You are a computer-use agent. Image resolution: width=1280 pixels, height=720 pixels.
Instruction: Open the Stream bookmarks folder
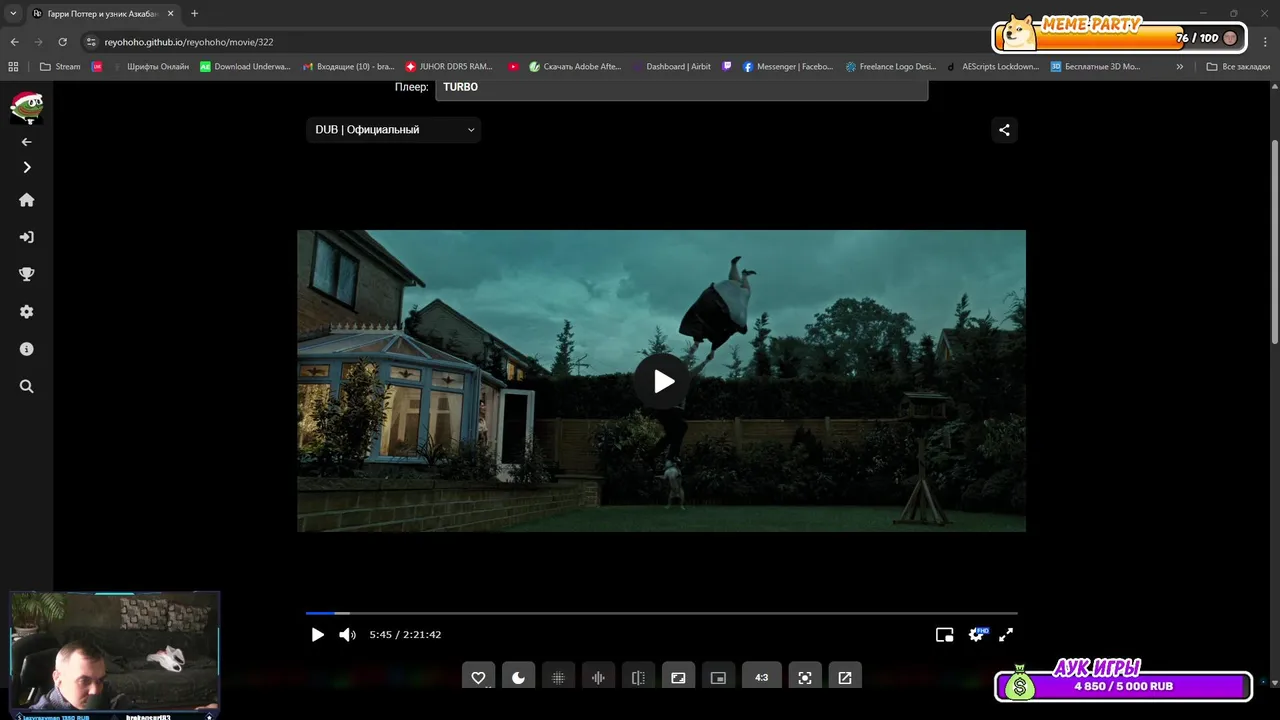click(60, 67)
